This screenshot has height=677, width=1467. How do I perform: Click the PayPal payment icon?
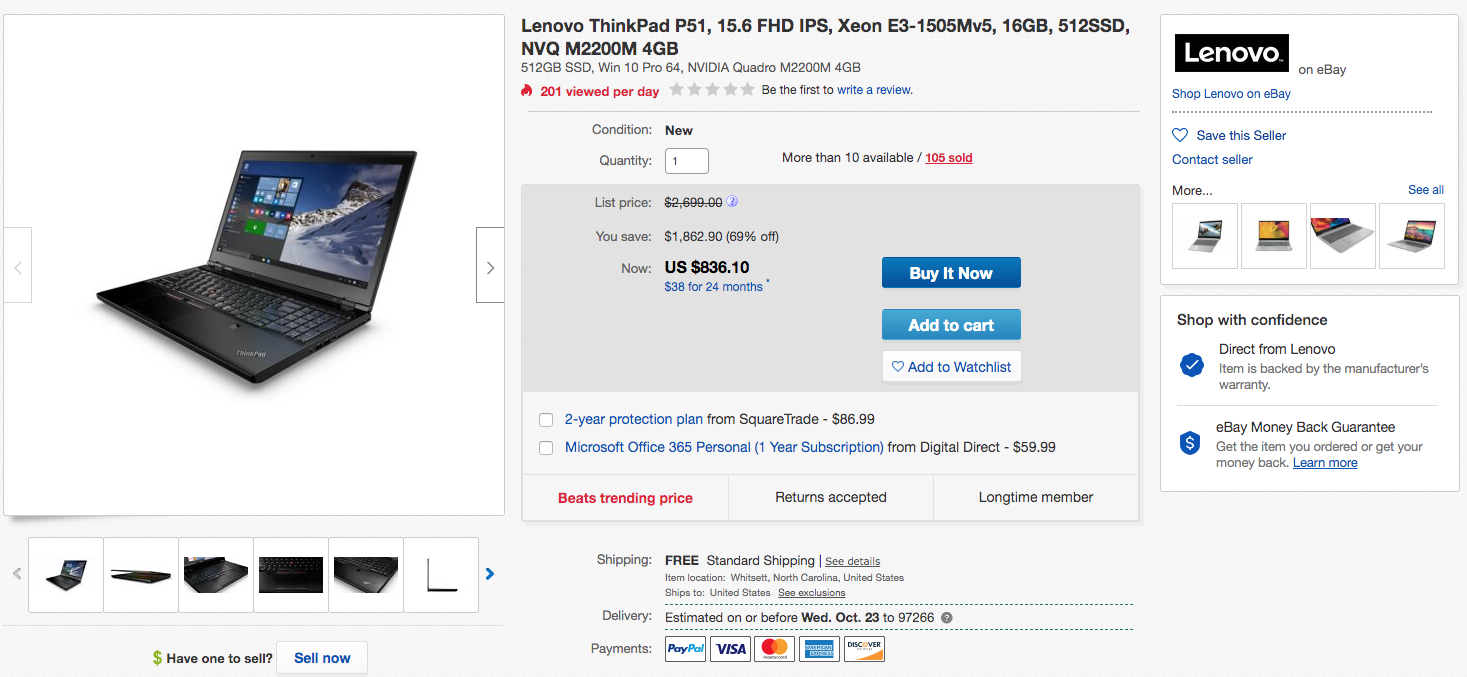686,649
